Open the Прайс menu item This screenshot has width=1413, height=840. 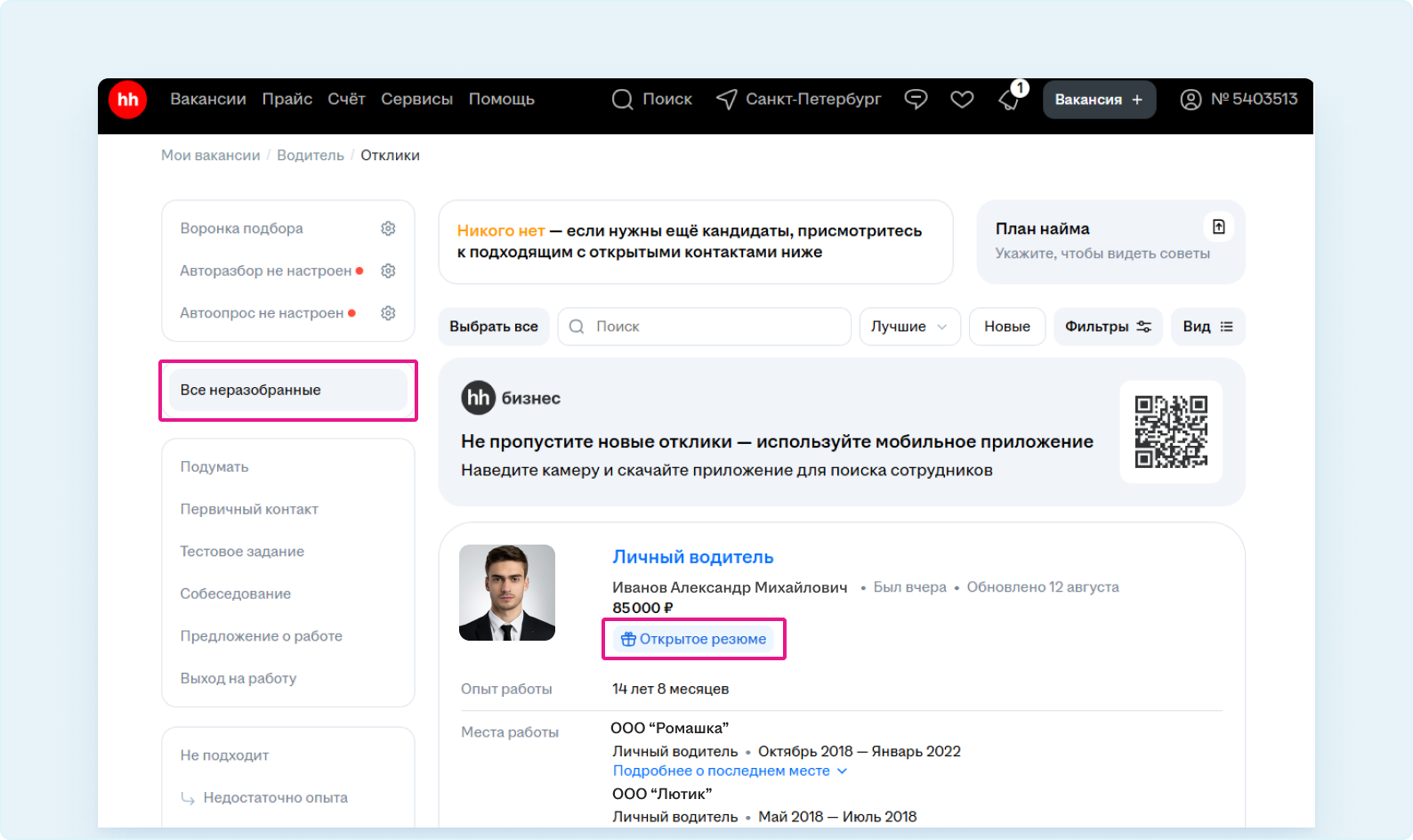(287, 100)
